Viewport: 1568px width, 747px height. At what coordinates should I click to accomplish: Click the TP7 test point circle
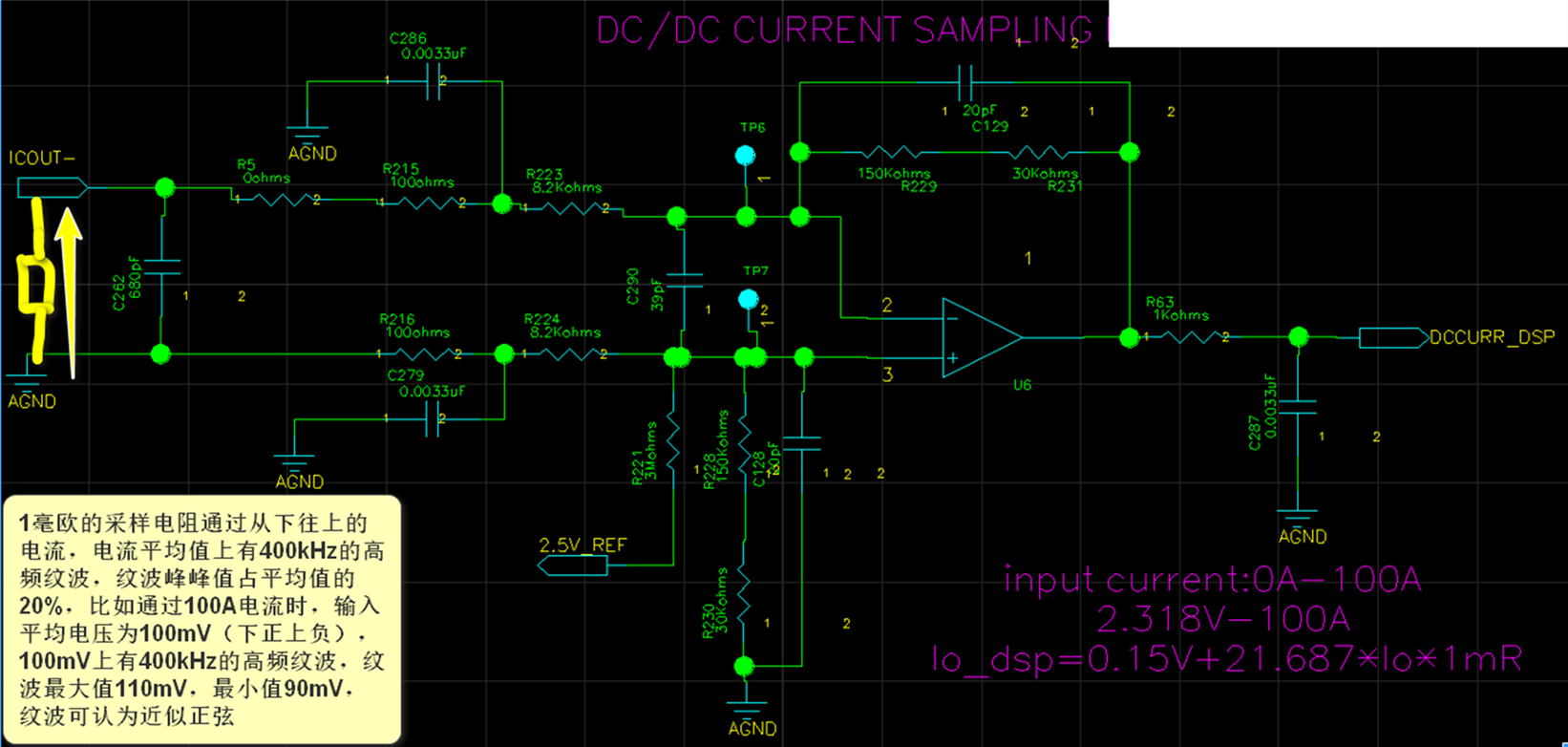(x=749, y=299)
